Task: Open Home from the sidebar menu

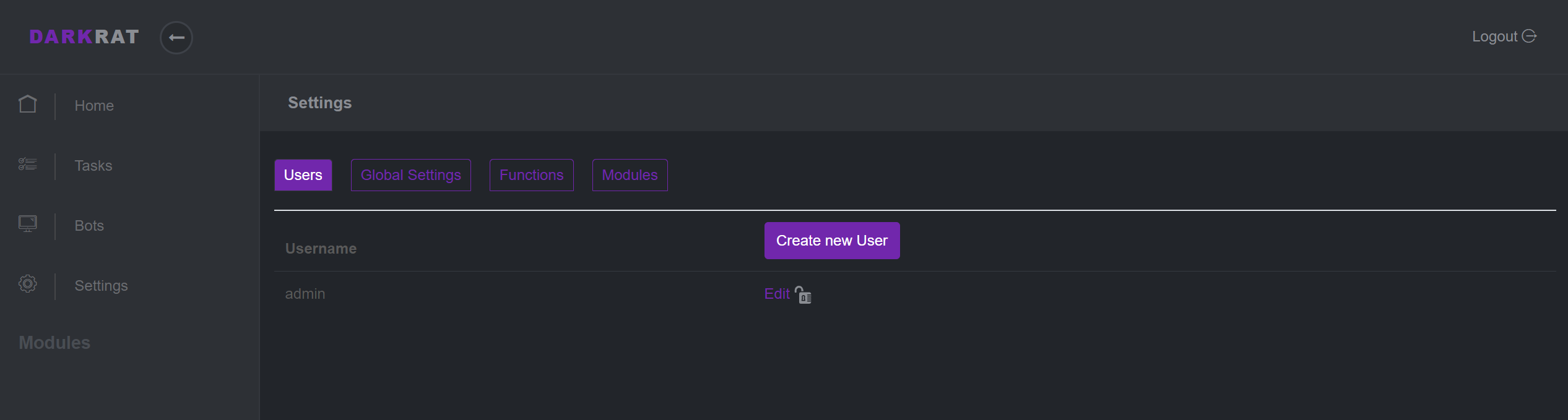Action: pyautogui.click(x=94, y=106)
